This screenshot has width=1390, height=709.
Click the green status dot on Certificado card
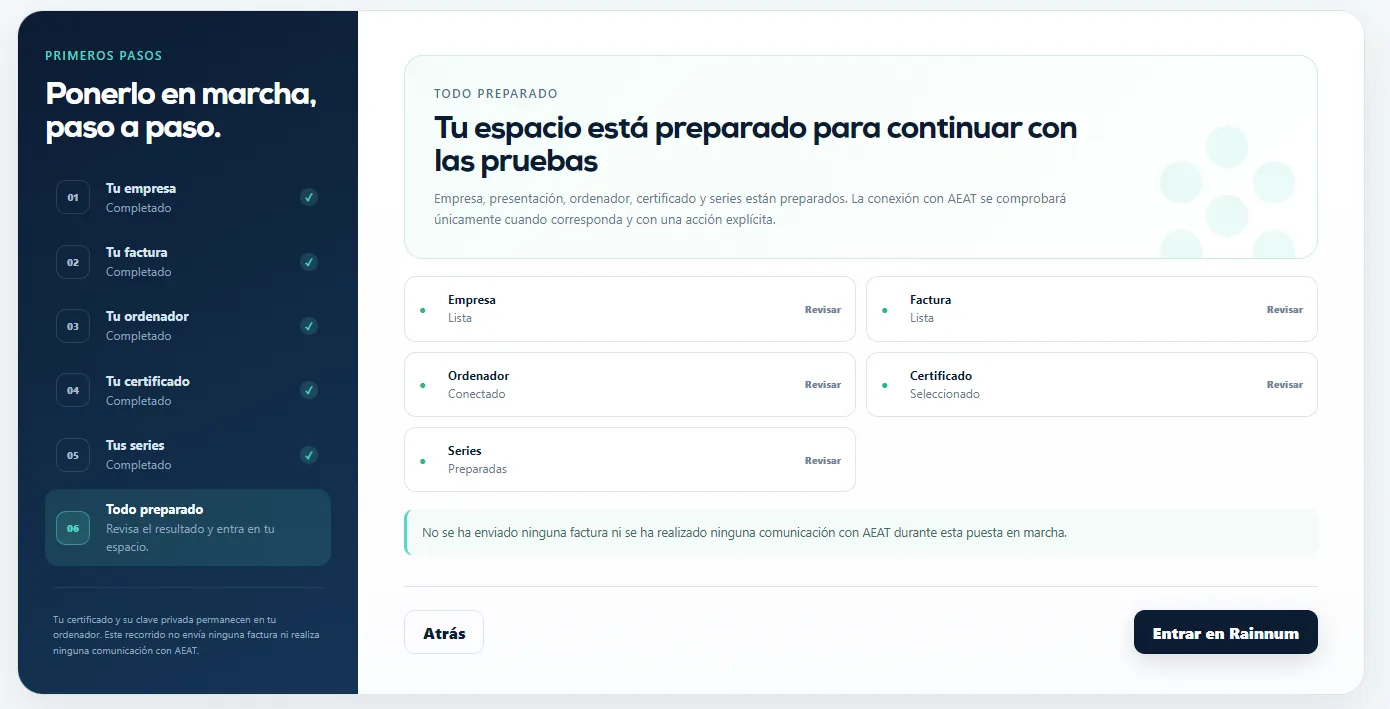point(885,385)
